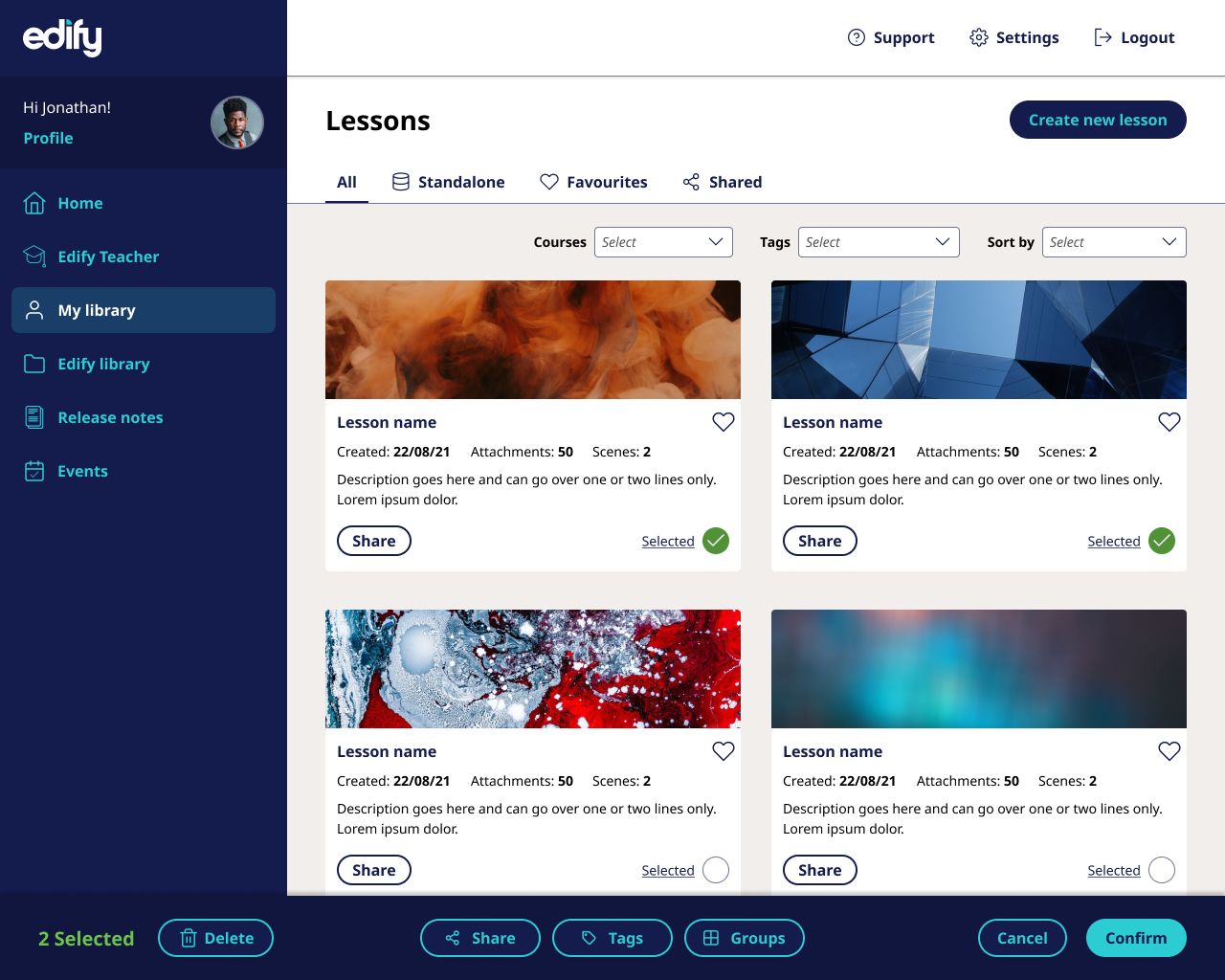Viewport: 1225px width, 980px height.
Task: Click trash icon in Delete button
Action: pos(189,938)
